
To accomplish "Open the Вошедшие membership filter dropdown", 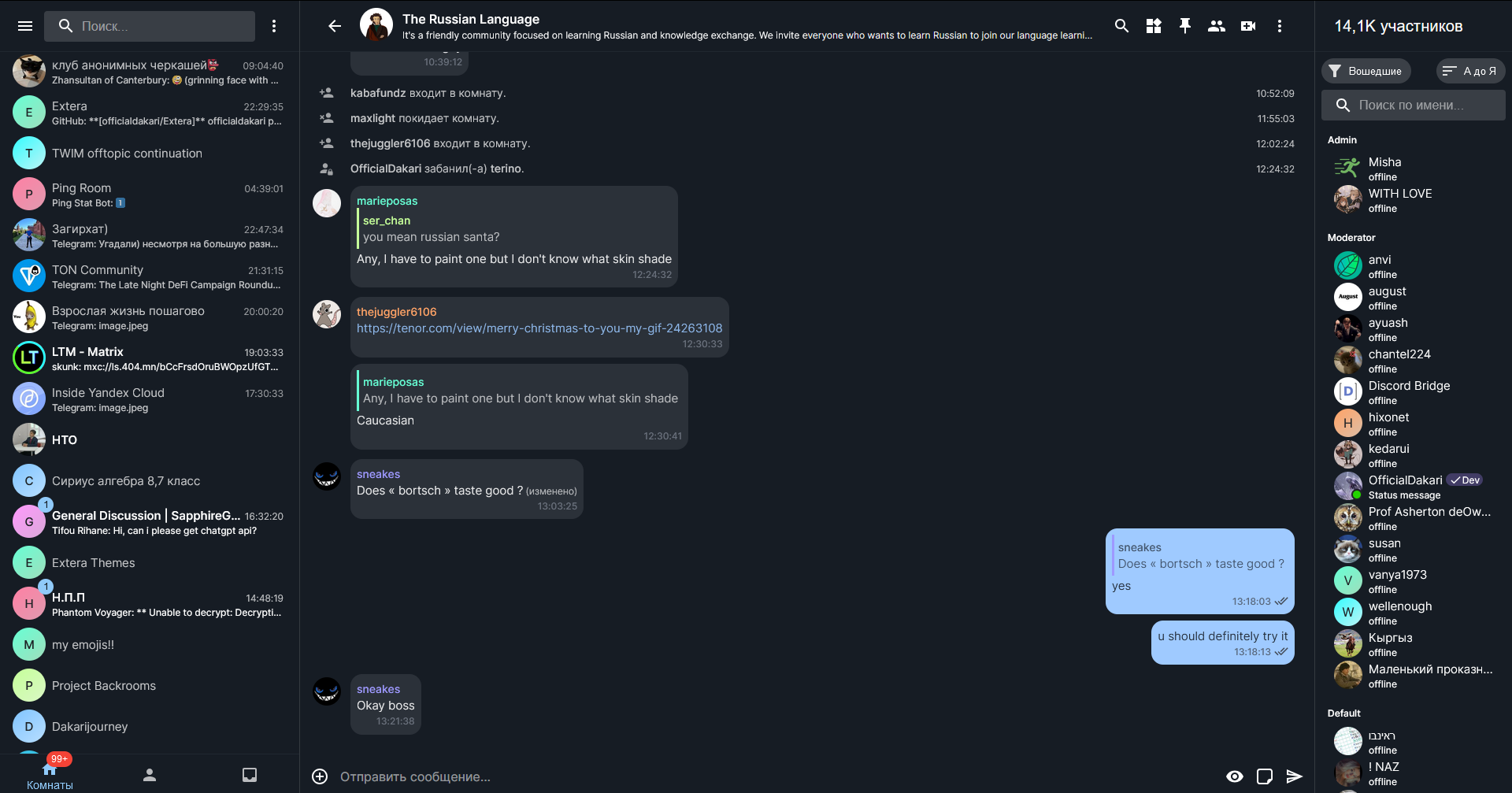I will [1366, 71].
